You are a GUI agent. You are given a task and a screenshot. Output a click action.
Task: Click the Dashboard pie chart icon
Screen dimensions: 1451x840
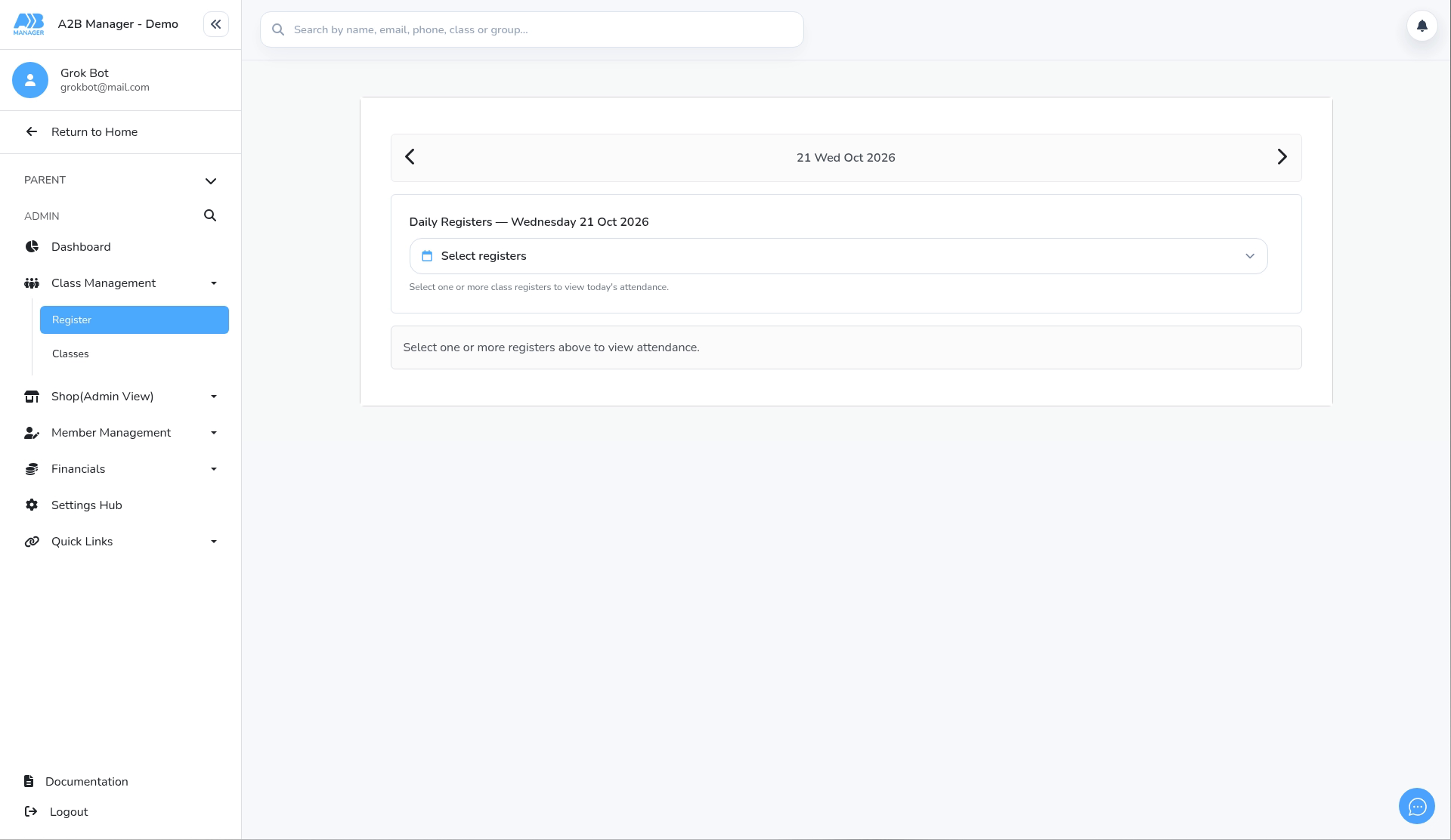(32, 247)
